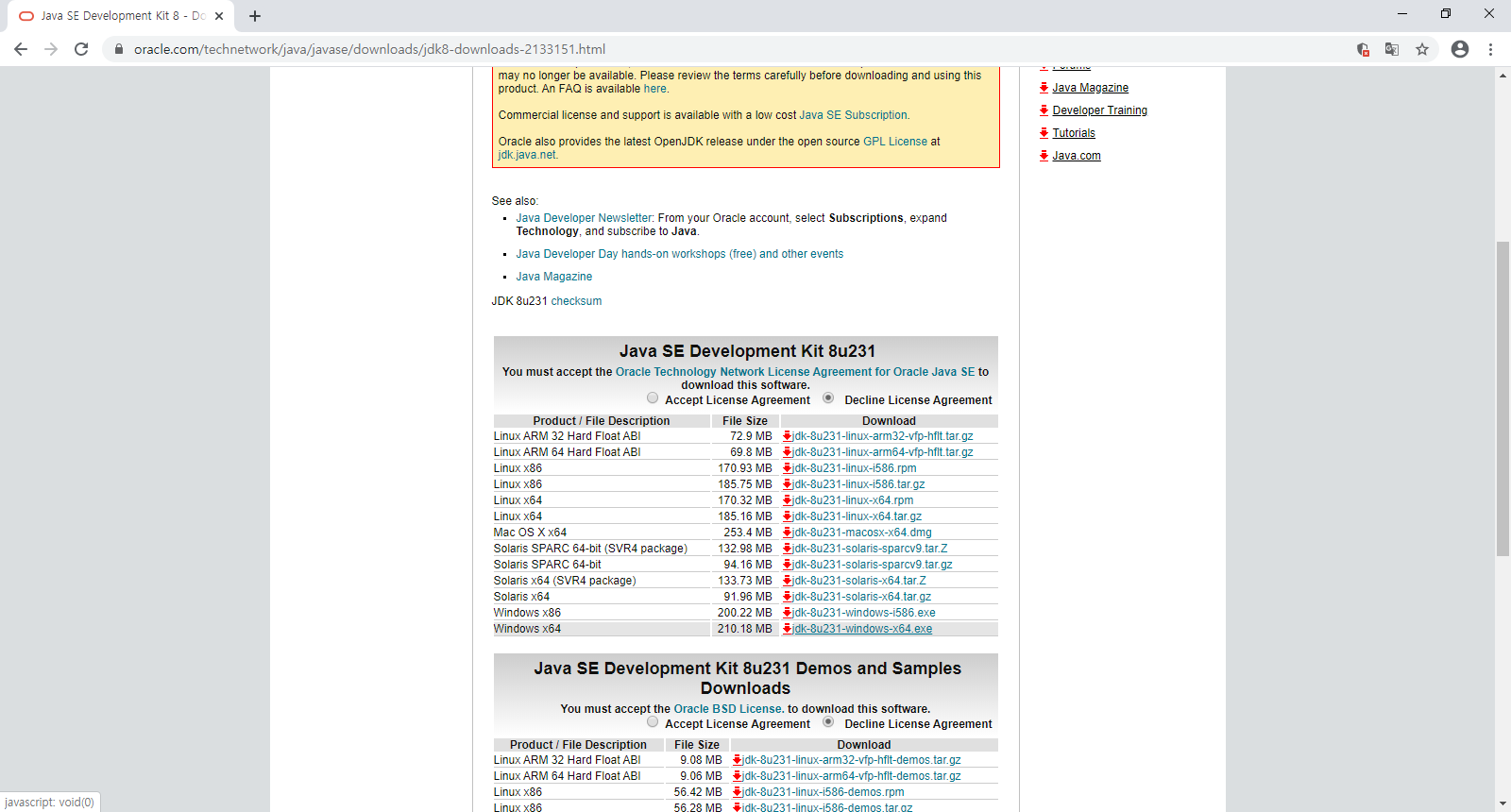
Task: Open Java Developer Day workshops link
Action: 680,254
